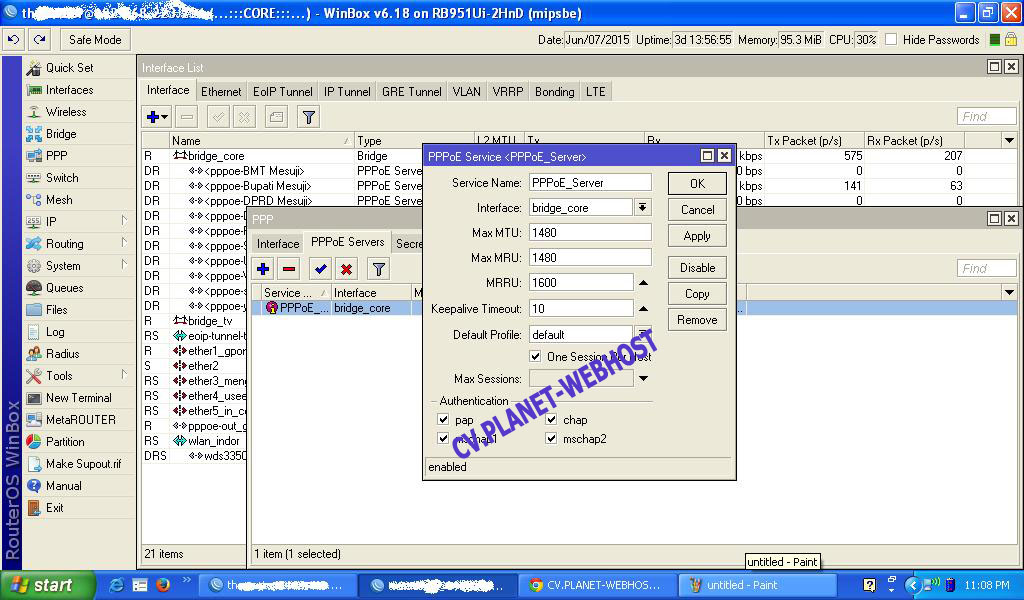
Task: Open the Interface dropdown for bridge_core
Action: coord(643,207)
